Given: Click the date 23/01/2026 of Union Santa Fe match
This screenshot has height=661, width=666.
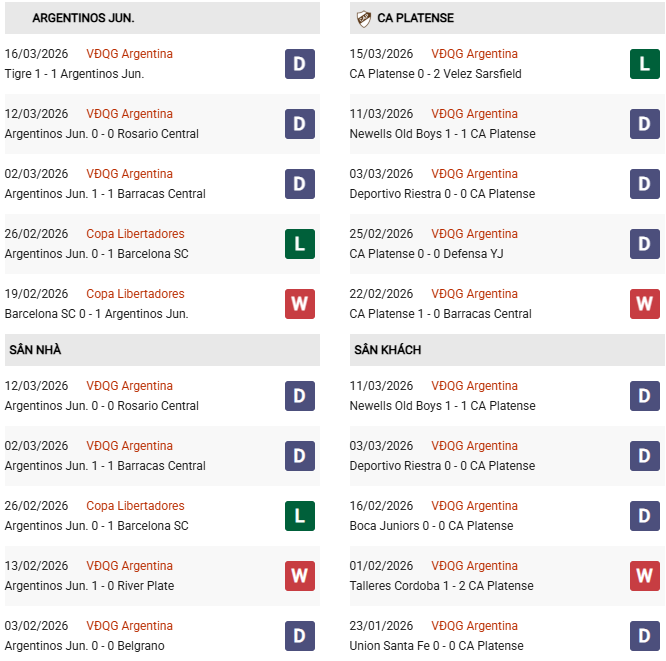Looking at the screenshot, I should click(x=381, y=626).
